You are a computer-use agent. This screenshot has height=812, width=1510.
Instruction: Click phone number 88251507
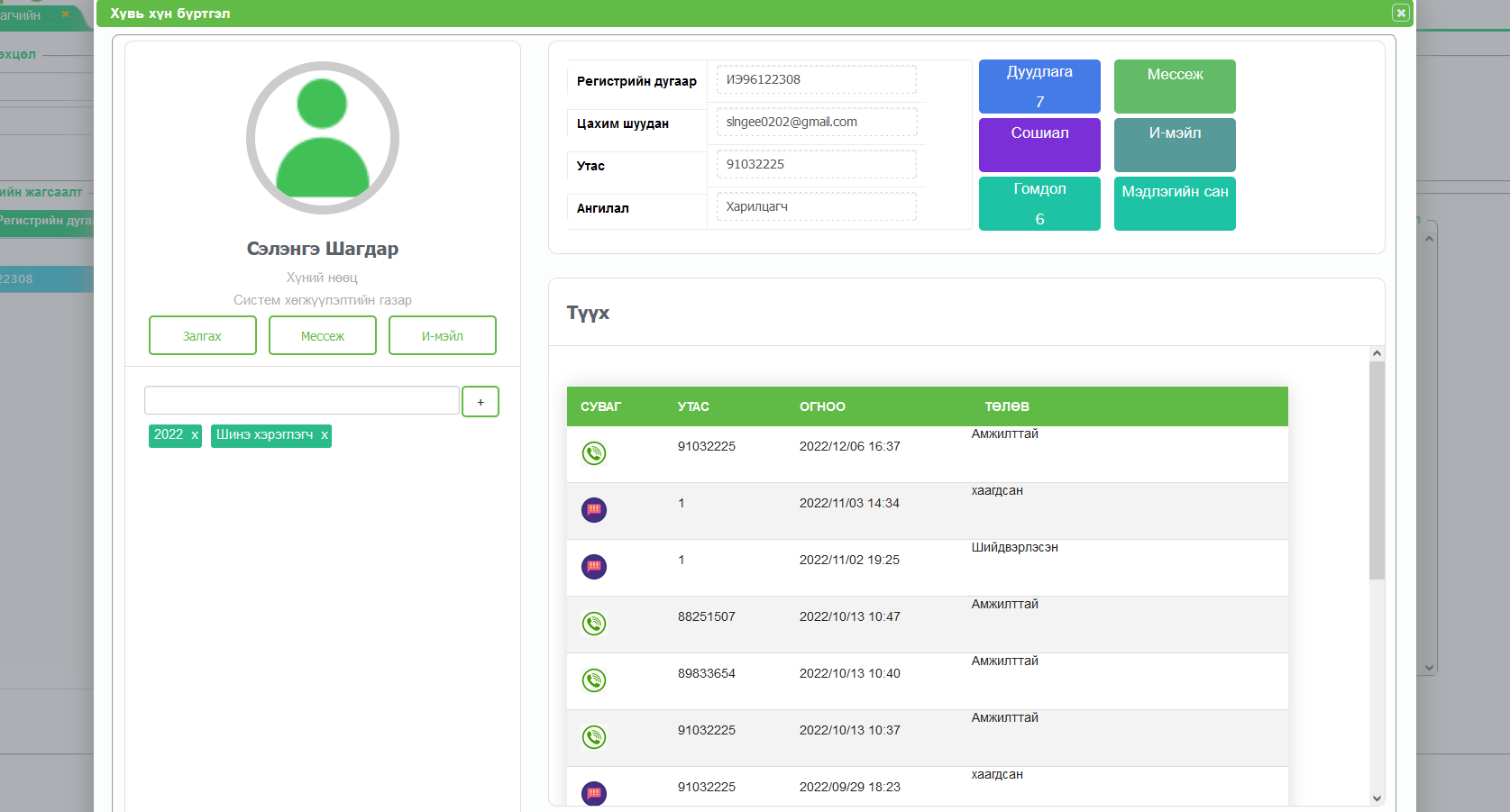coord(707,616)
